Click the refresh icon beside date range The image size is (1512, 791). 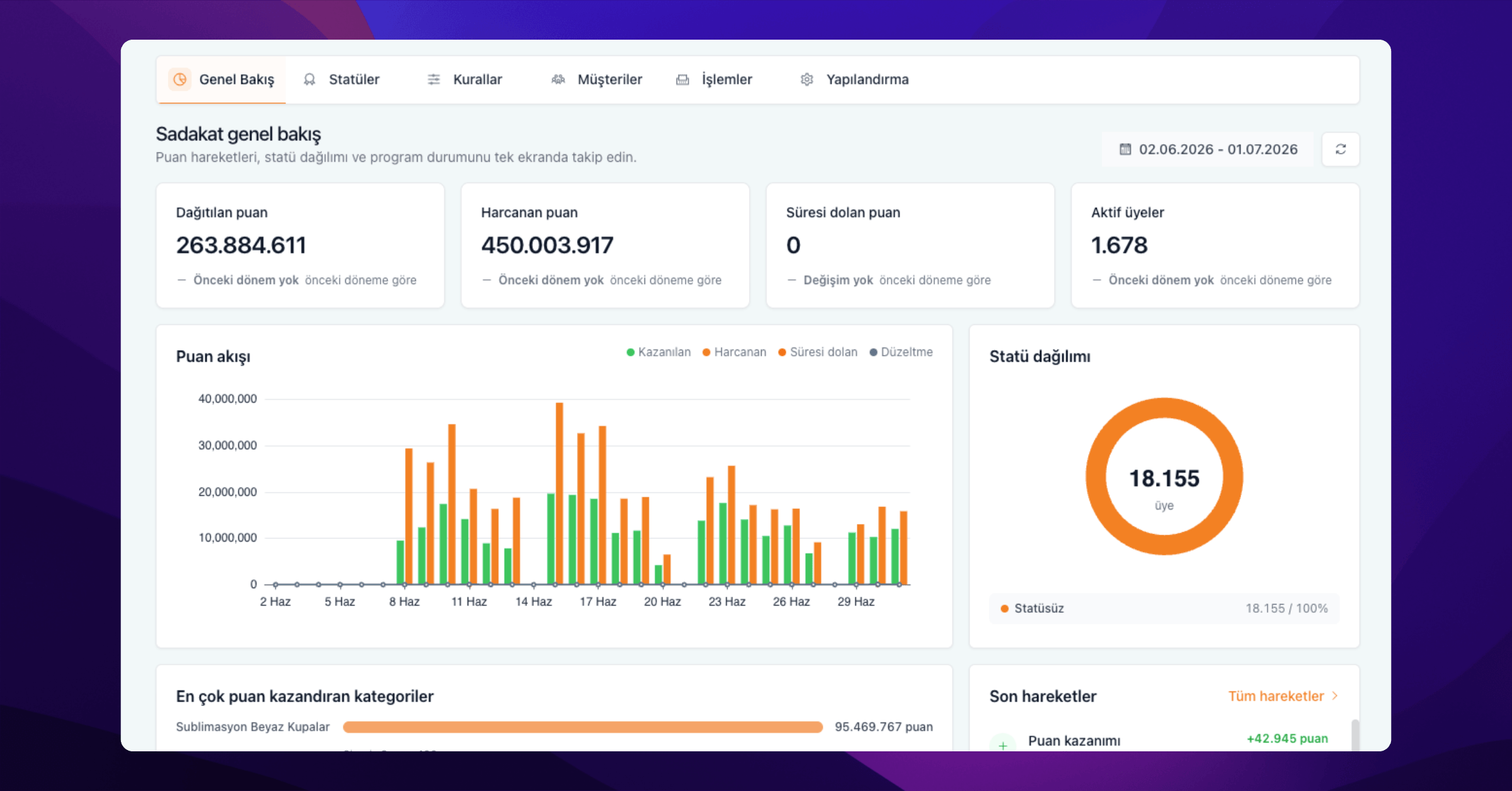(x=1341, y=149)
